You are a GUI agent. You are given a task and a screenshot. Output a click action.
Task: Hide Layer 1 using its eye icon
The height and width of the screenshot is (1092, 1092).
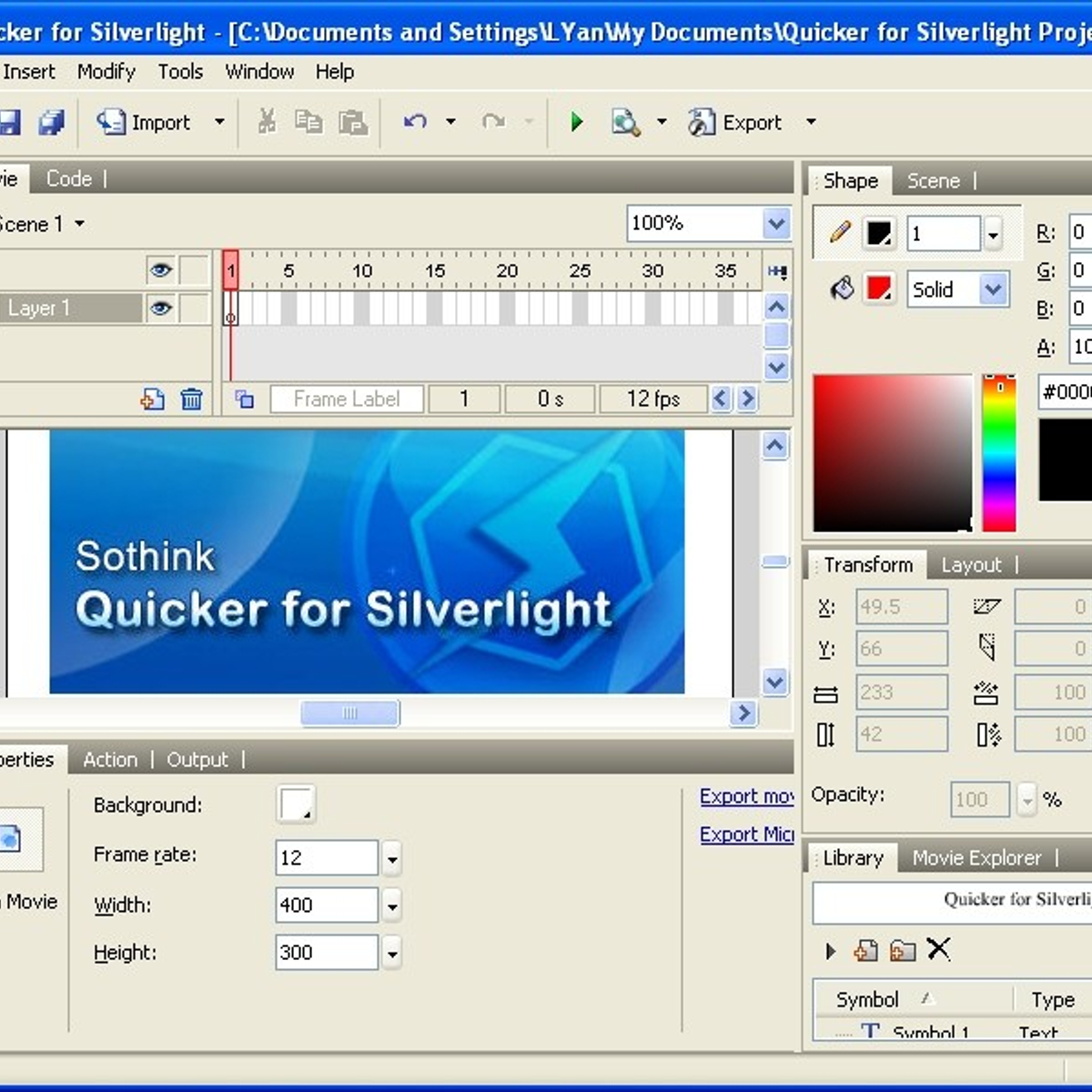tap(161, 308)
